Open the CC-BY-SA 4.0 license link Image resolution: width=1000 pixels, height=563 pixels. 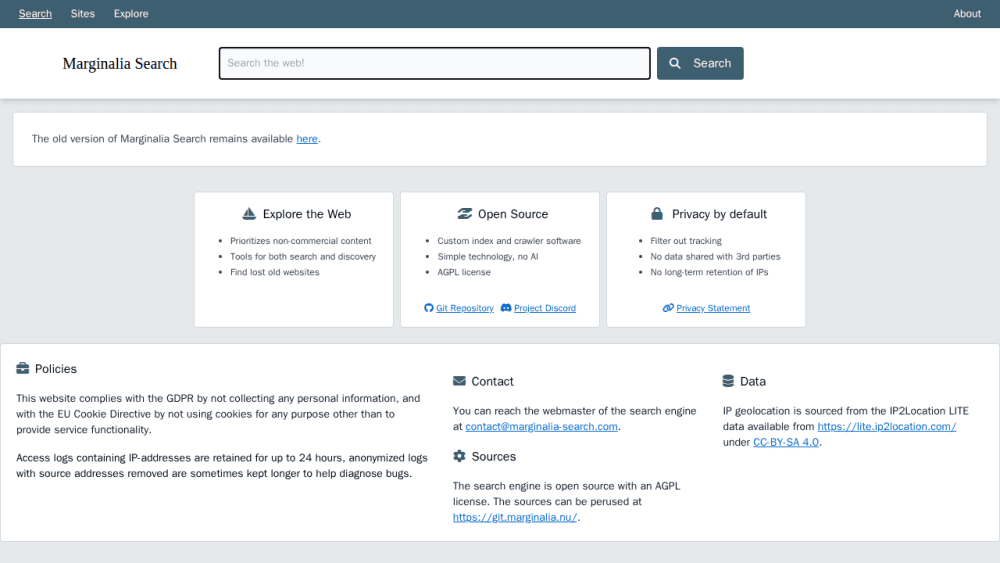pos(786,442)
